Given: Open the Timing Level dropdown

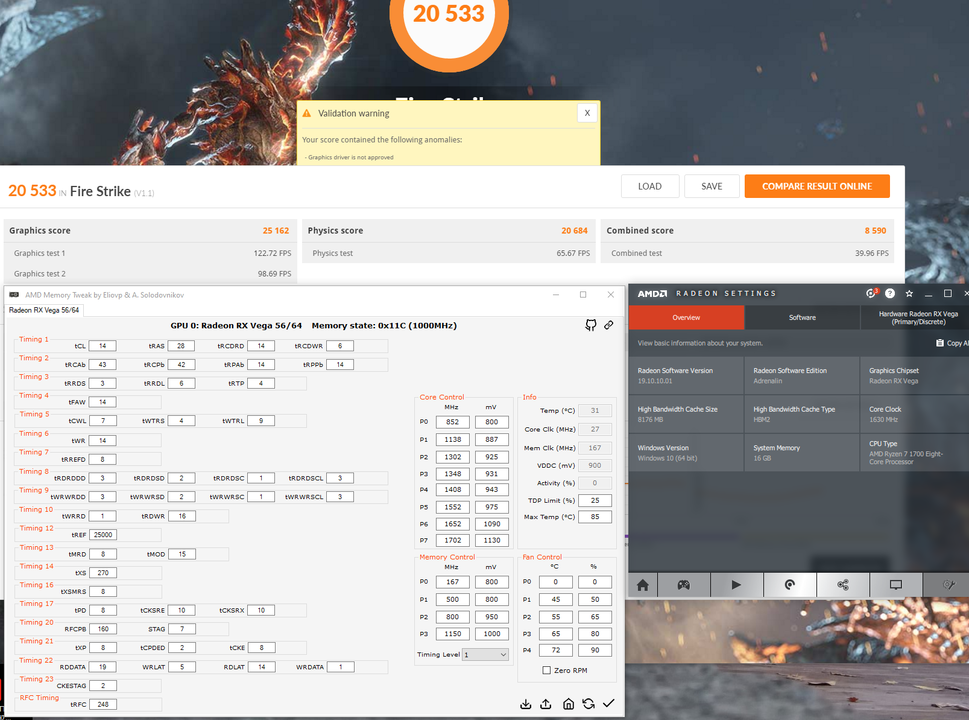Looking at the screenshot, I should [485, 654].
